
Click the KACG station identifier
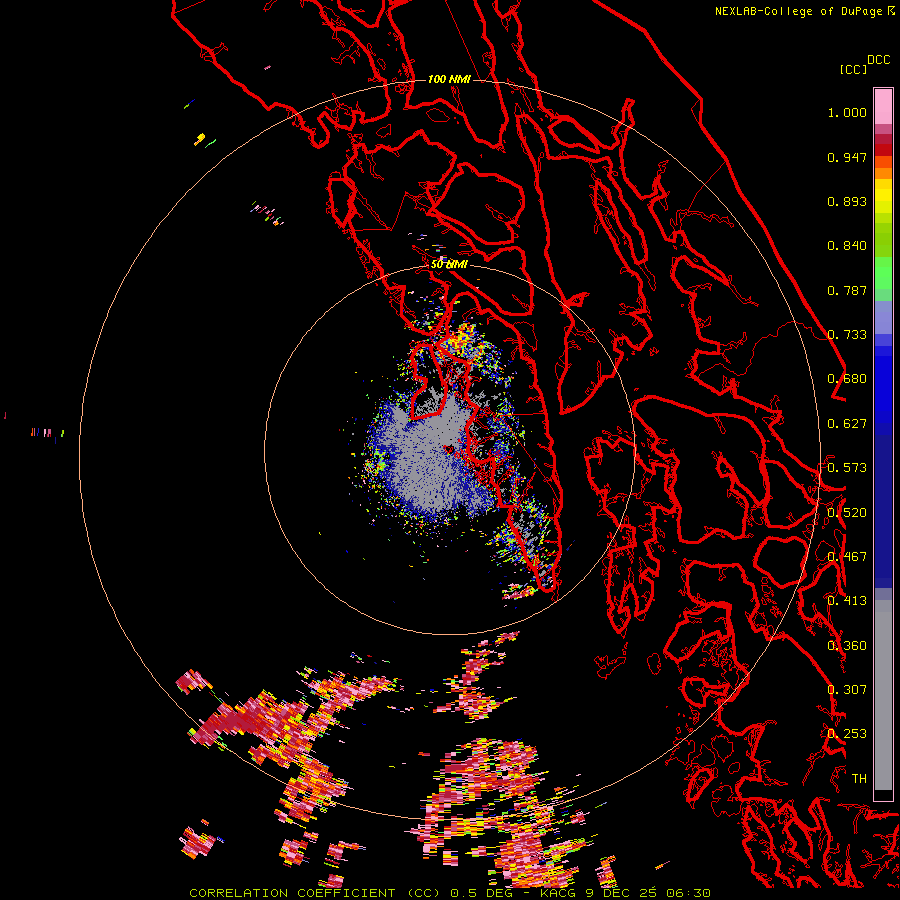(x=557, y=893)
